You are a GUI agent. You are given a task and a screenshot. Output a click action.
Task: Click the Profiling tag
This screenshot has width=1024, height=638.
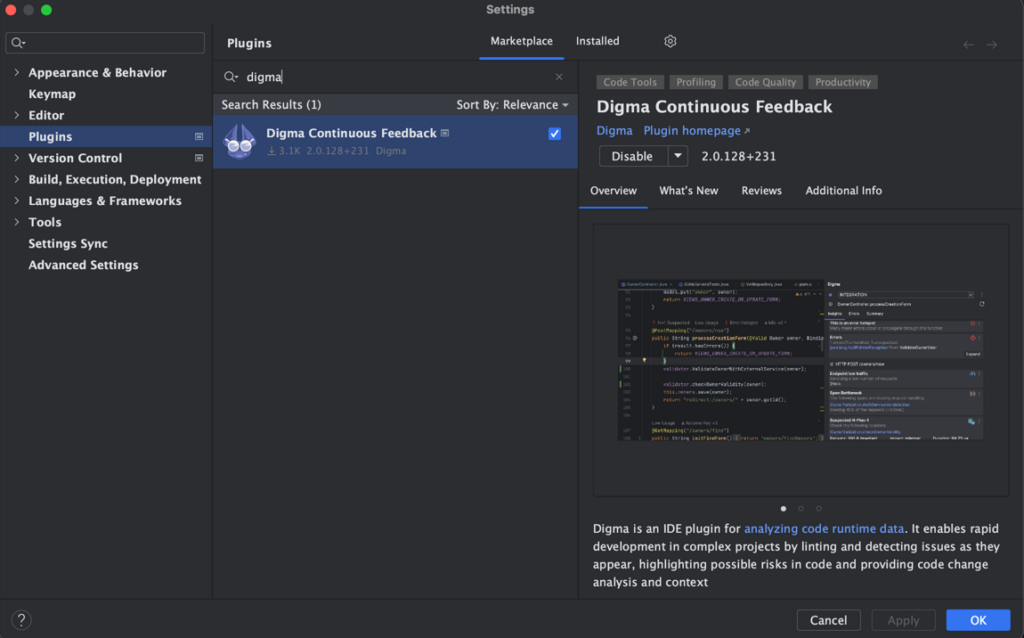(x=696, y=82)
